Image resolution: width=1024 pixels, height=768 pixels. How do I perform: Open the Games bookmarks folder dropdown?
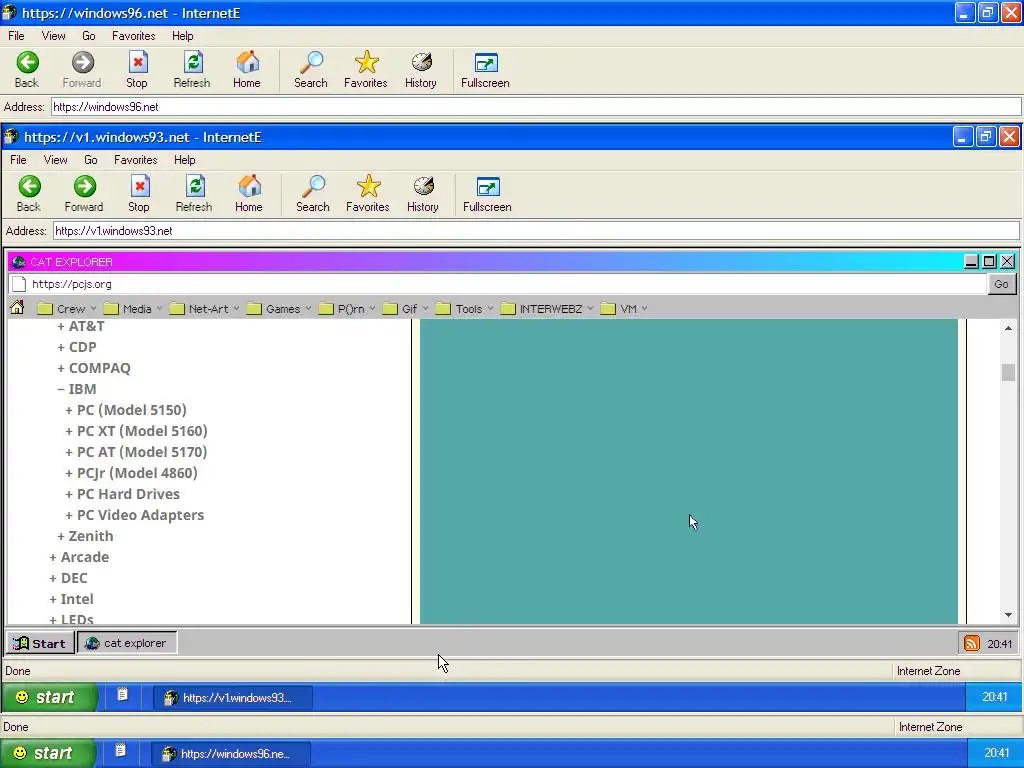pyautogui.click(x=279, y=309)
